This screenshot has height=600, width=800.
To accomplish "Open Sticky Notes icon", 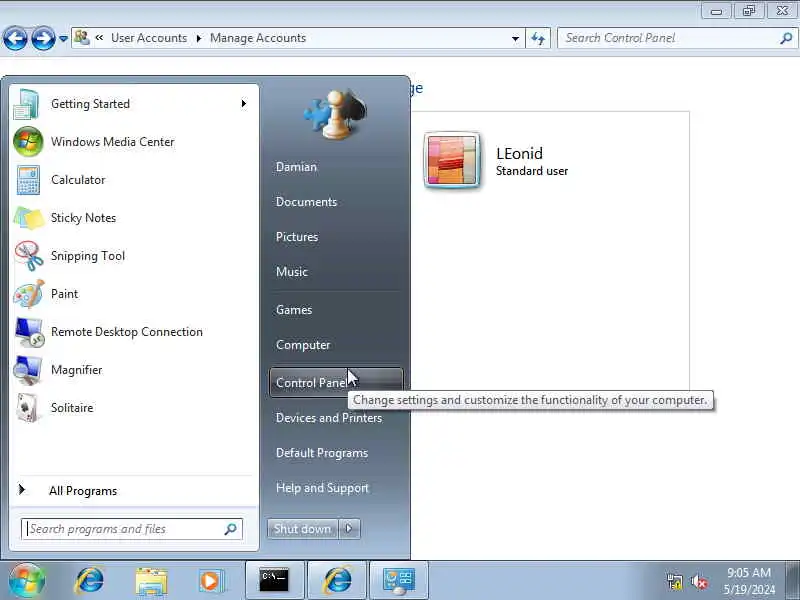I will click(x=28, y=218).
